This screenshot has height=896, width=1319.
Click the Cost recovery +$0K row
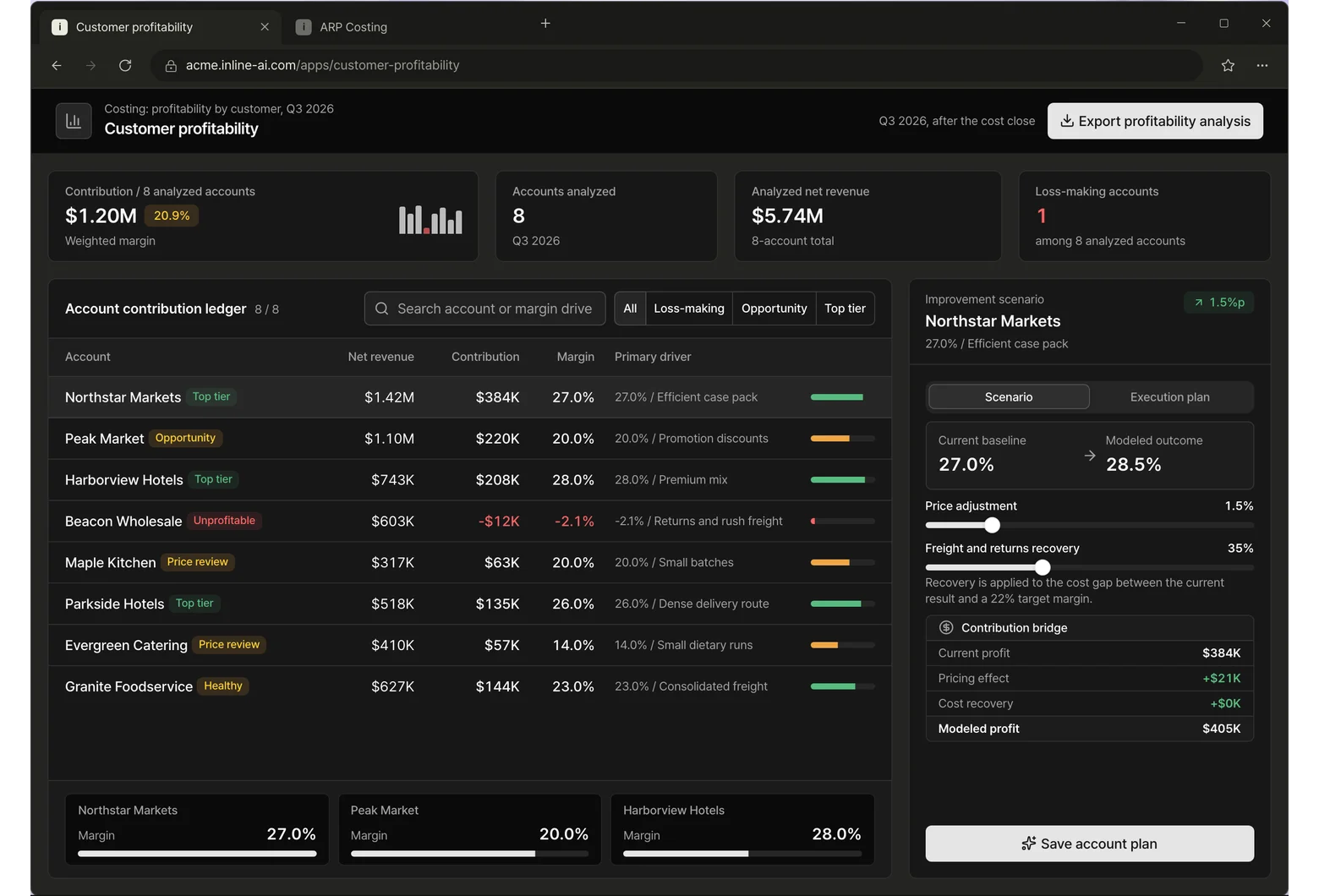click(1089, 703)
